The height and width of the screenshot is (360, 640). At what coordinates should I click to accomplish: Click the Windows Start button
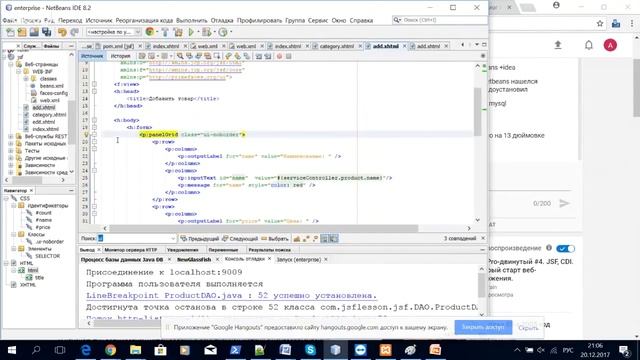(11, 350)
